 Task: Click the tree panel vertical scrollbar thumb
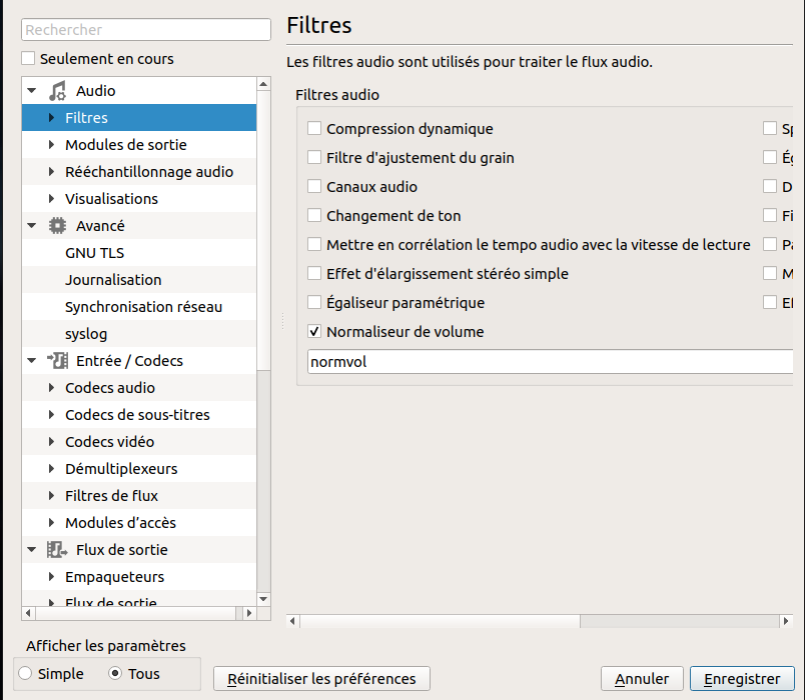[x=263, y=231]
